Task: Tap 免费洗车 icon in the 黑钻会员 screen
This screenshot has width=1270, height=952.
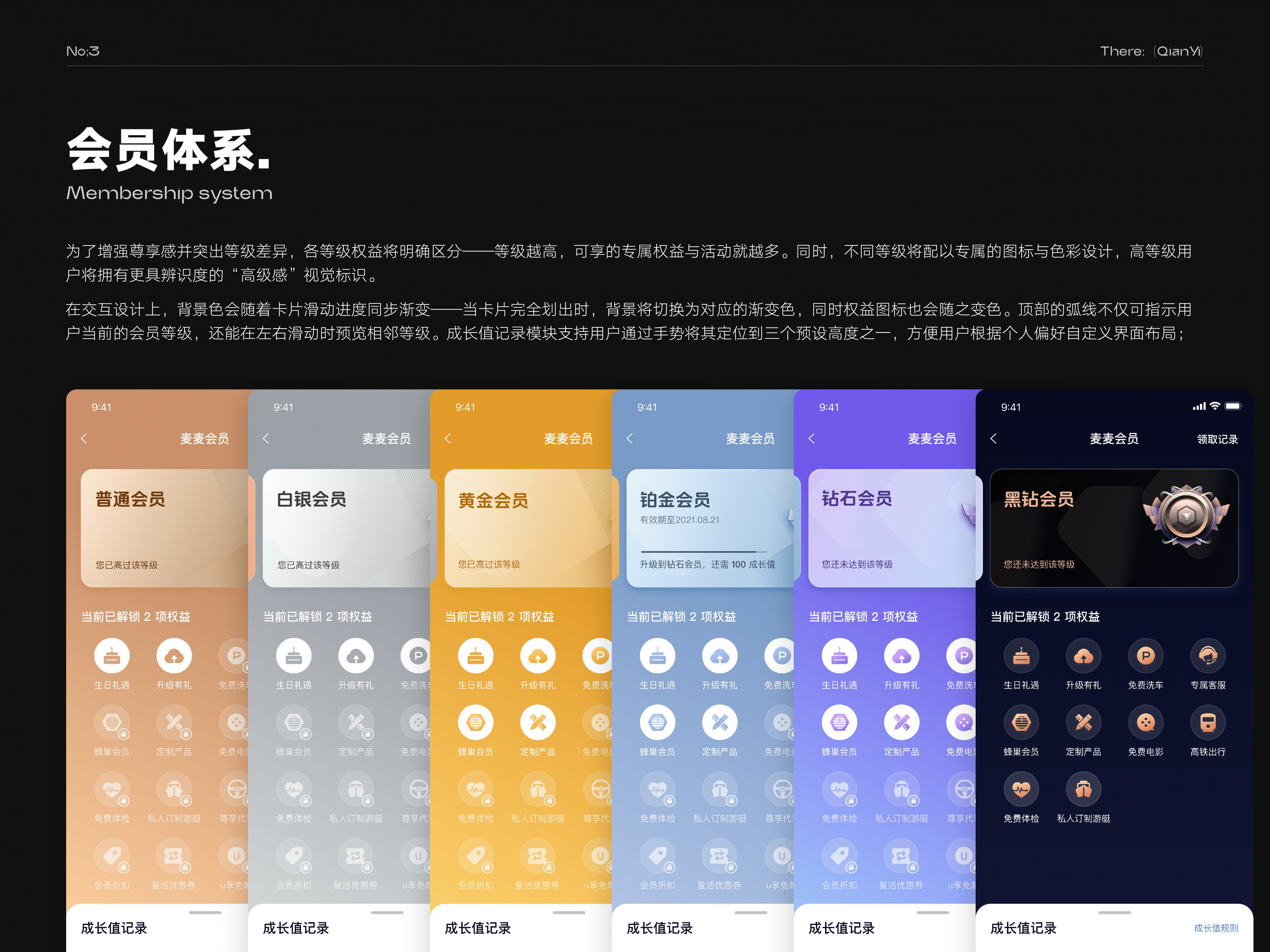Action: coord(1145,656)
